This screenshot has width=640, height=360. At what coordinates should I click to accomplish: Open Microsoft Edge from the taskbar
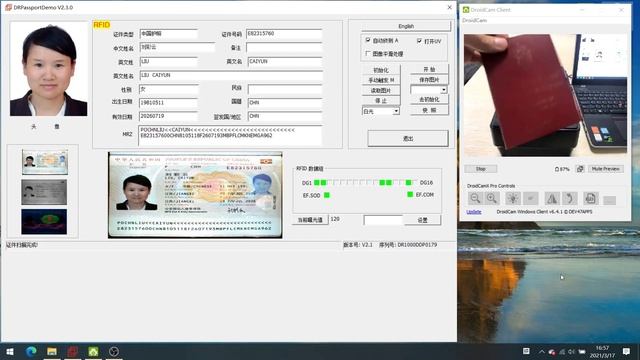[31, 351]
